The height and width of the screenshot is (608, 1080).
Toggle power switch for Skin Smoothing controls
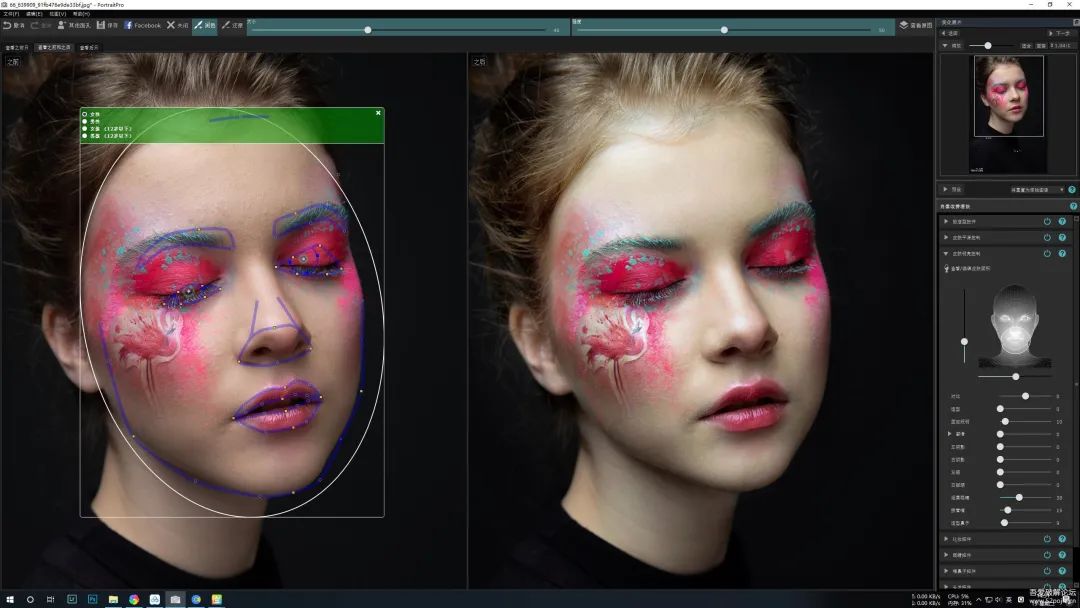coord(1047,238)
